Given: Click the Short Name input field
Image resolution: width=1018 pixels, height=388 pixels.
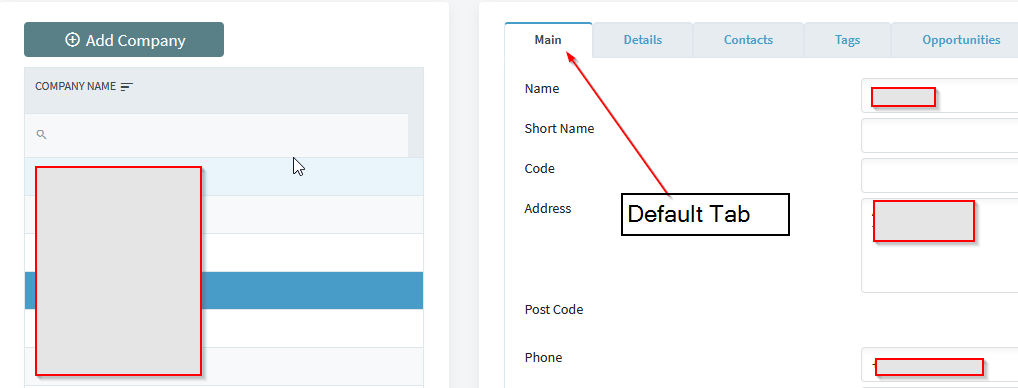Looking at the screenshot, I should tap(939, 136).
